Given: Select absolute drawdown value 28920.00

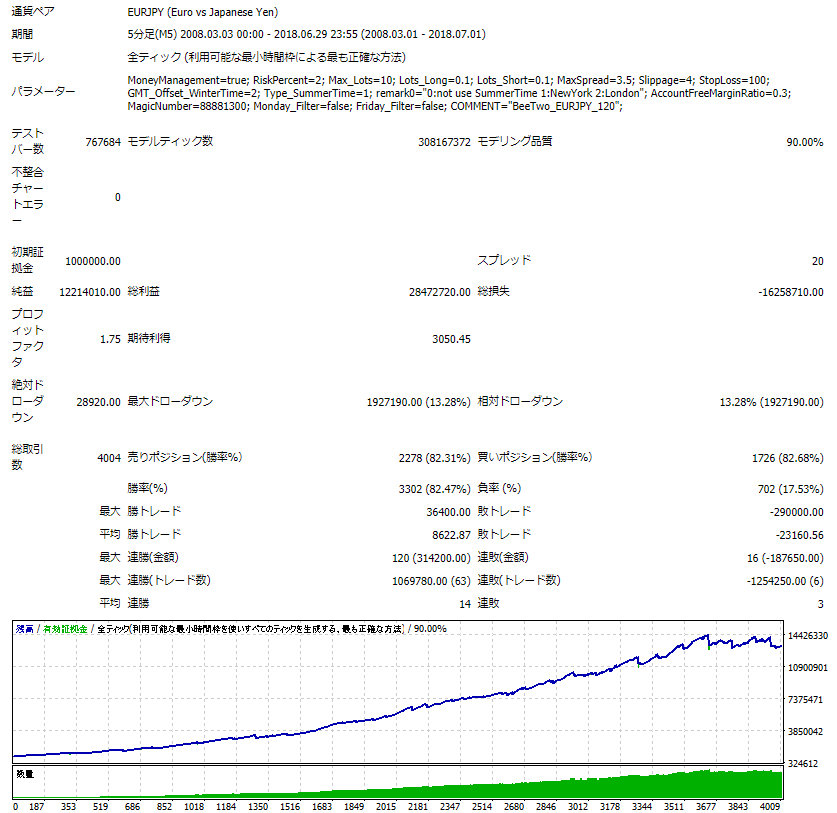Looking at the screenshot, I should (98, 402).
